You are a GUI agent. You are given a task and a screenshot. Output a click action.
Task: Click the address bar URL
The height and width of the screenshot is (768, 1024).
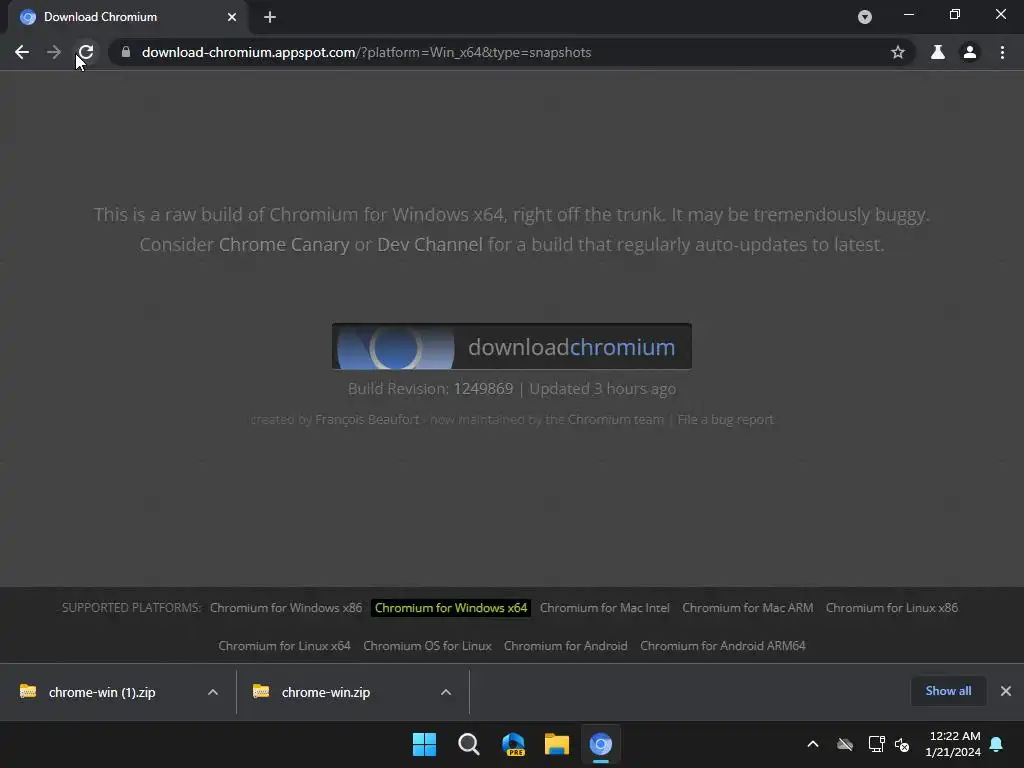click(366, 52)
